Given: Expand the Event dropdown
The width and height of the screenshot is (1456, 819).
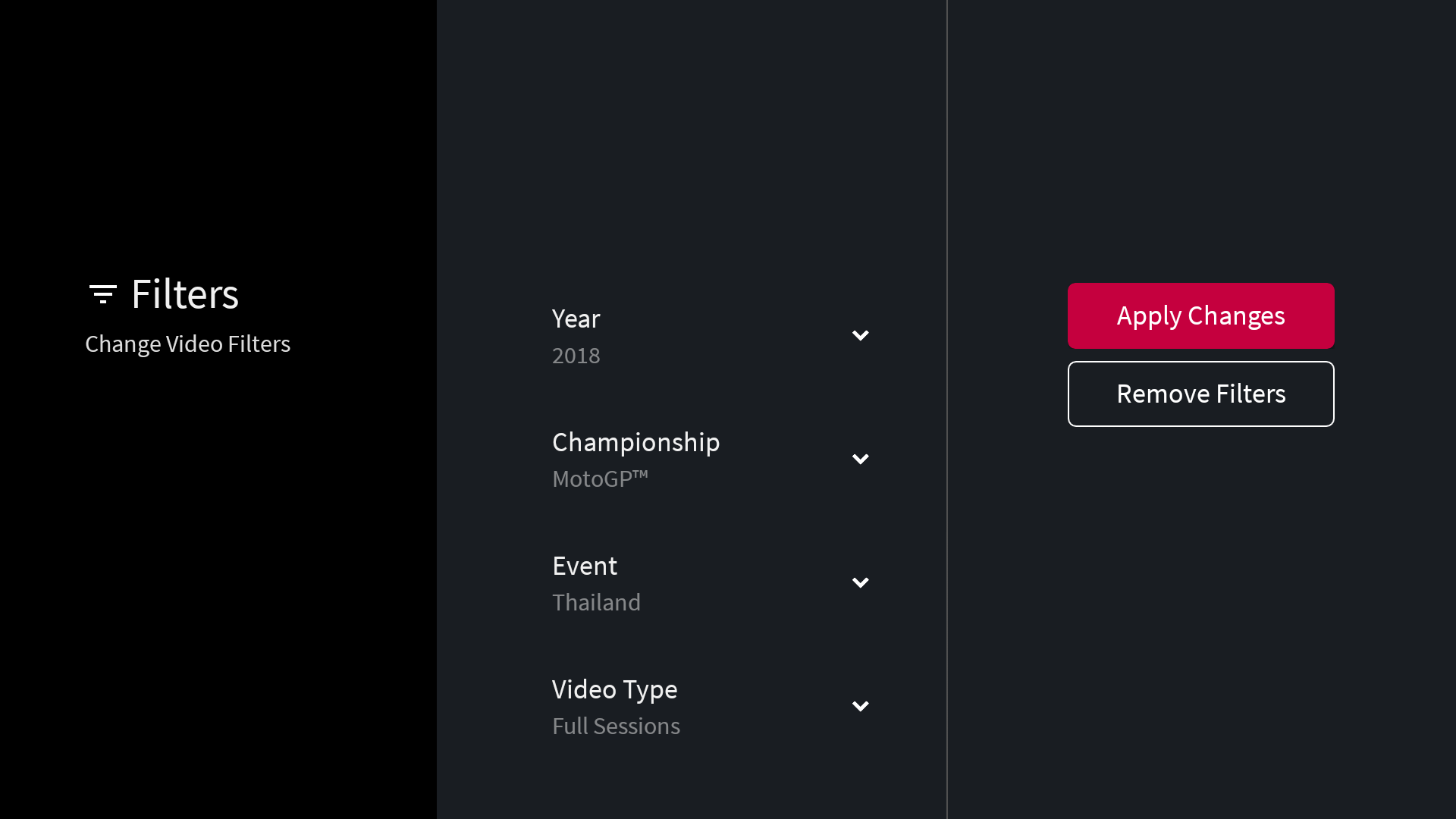Looking at the screenshot, I should 860,582.
